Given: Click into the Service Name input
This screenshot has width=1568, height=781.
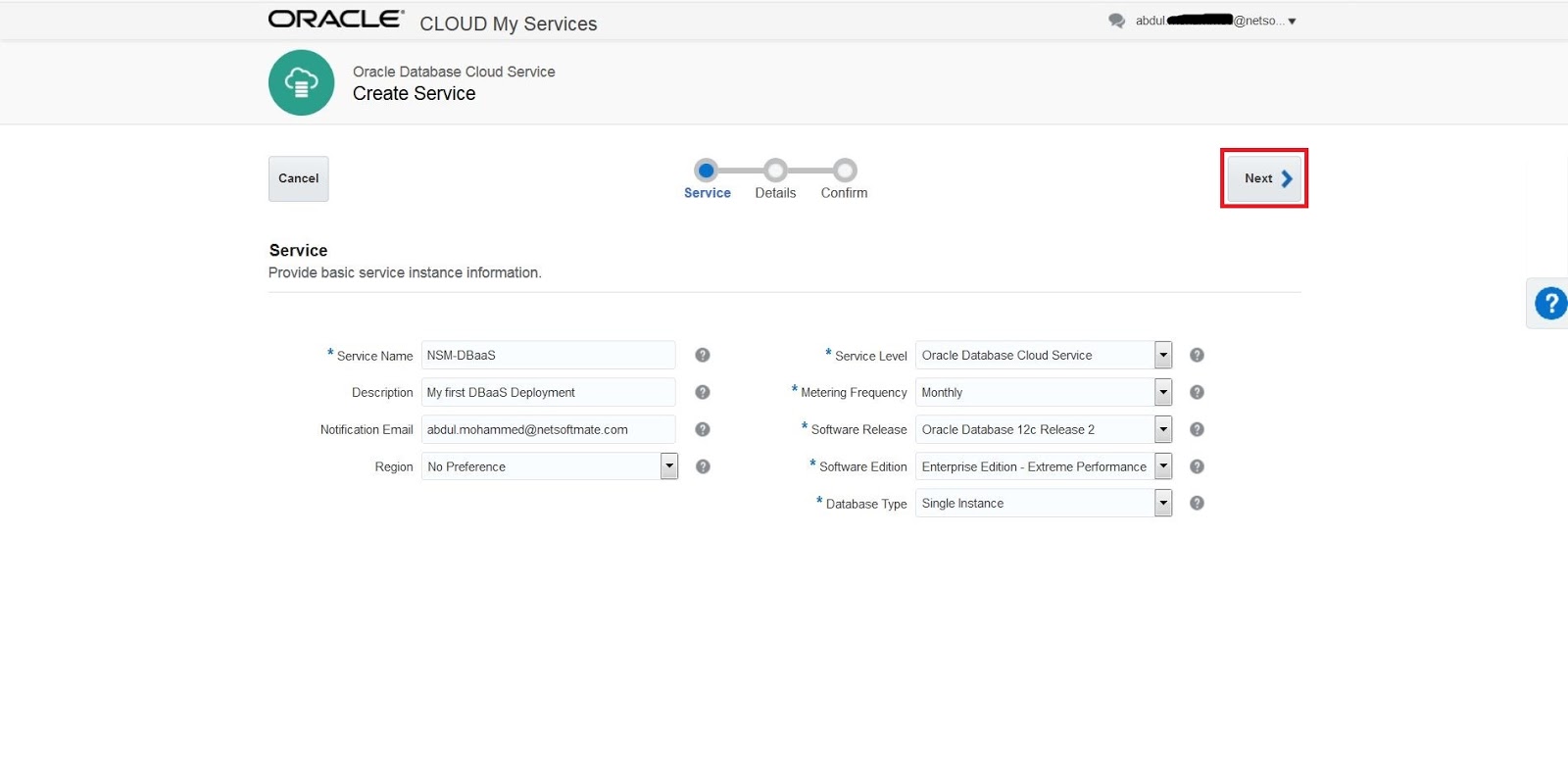Looking at the screenshot, I should [549, 355].
